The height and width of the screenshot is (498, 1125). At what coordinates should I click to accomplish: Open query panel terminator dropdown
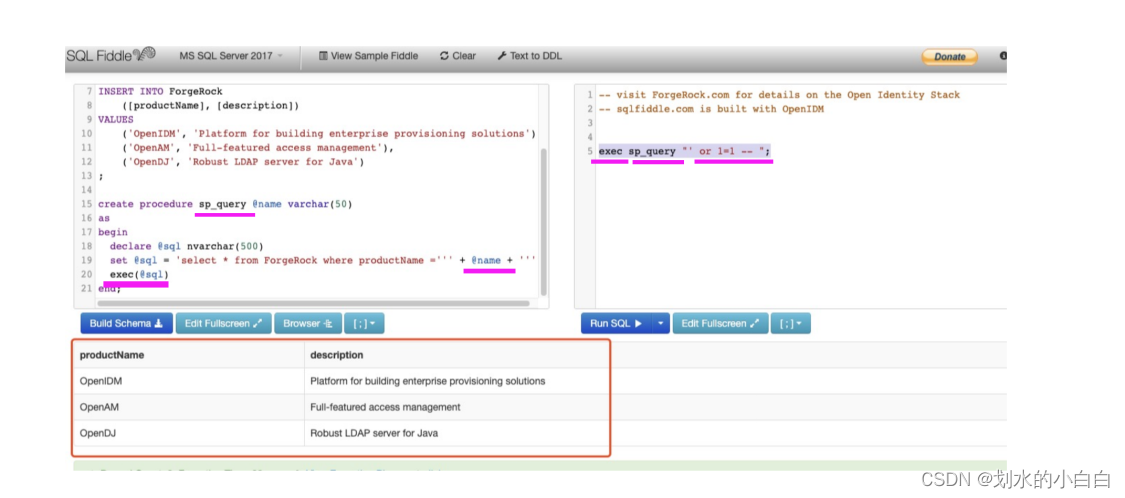[791, 324]
